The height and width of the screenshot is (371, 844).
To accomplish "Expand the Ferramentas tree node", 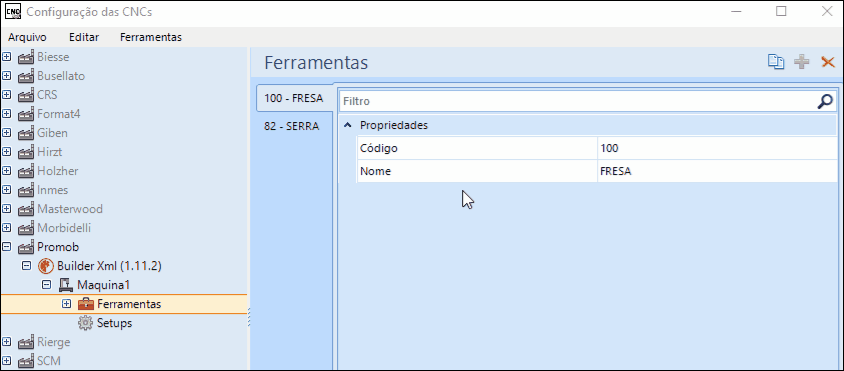I will click(66, 304).
